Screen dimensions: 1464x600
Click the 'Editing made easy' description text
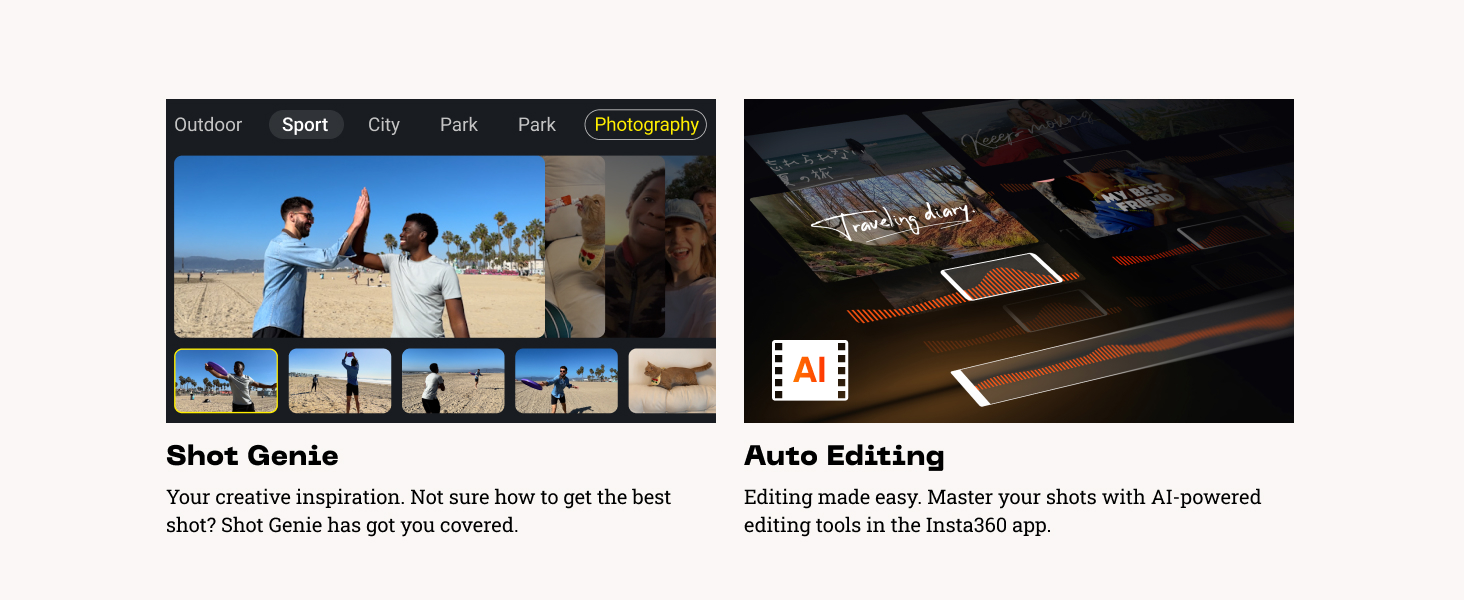pyautogui.click(x=1003, y=511)
